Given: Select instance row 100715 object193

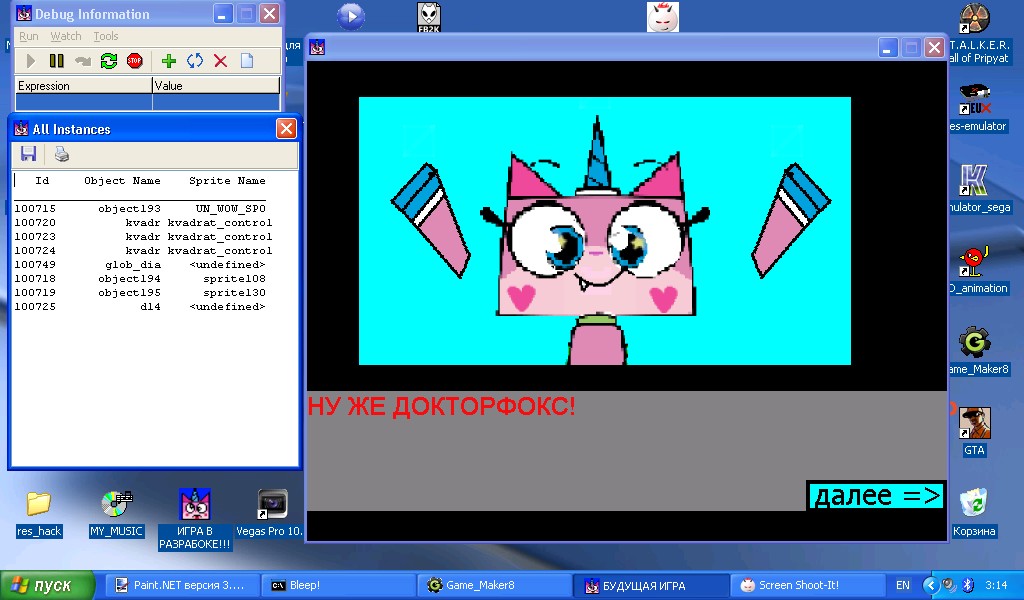Looking at the screenshot, I should click(x=140, y=209).
